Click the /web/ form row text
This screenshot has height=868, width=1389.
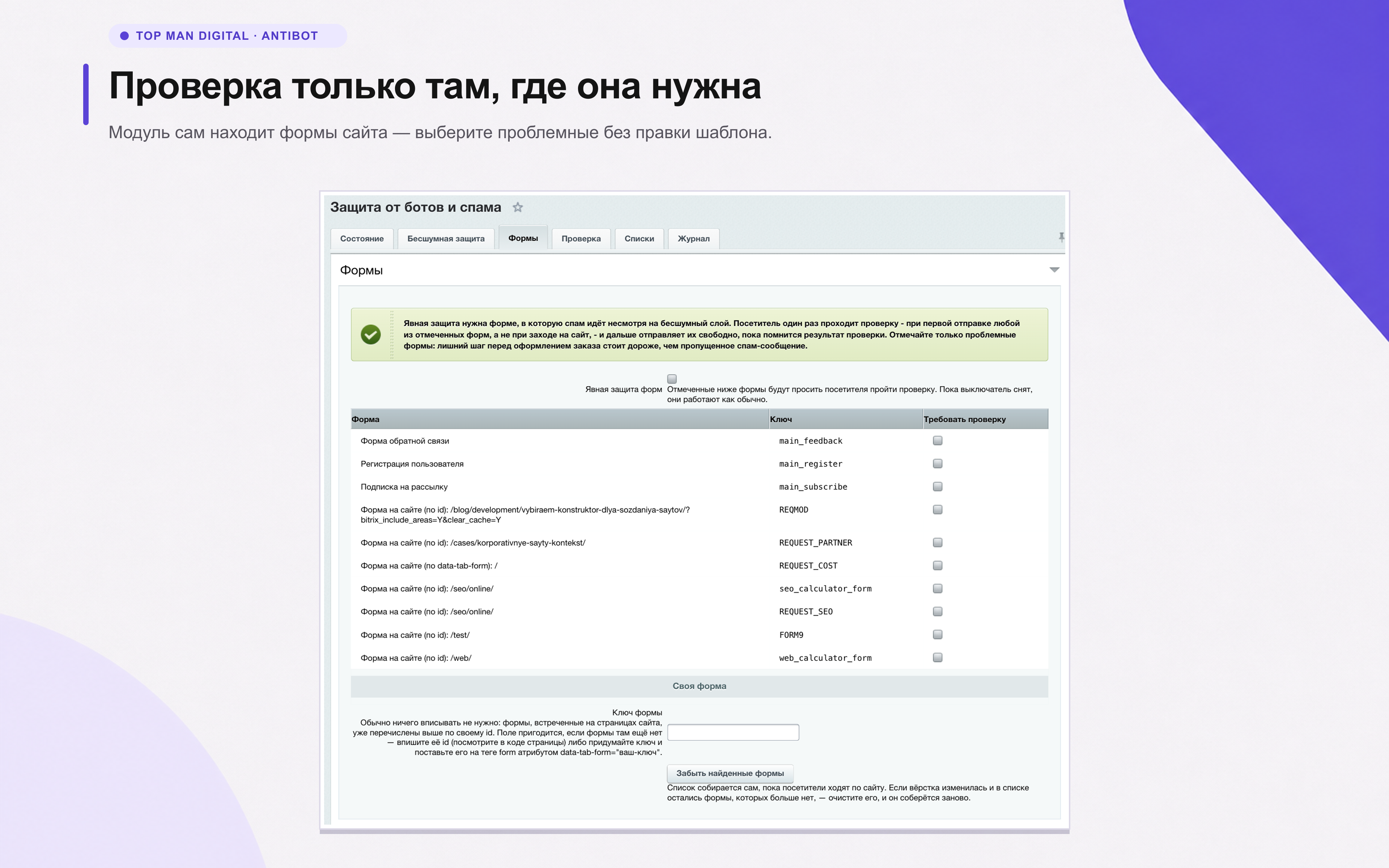416,658
